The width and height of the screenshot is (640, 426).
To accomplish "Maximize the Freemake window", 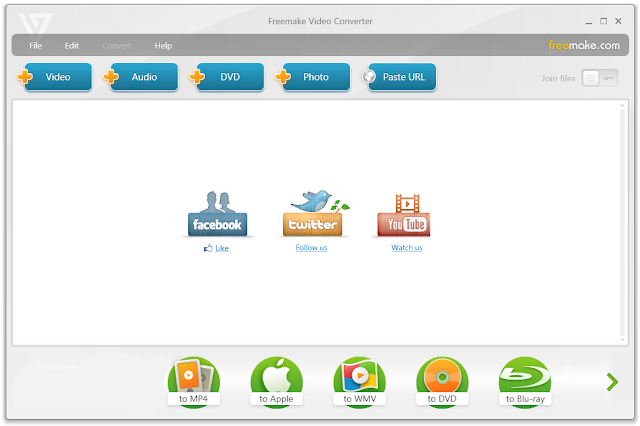I will click(603, 21).
